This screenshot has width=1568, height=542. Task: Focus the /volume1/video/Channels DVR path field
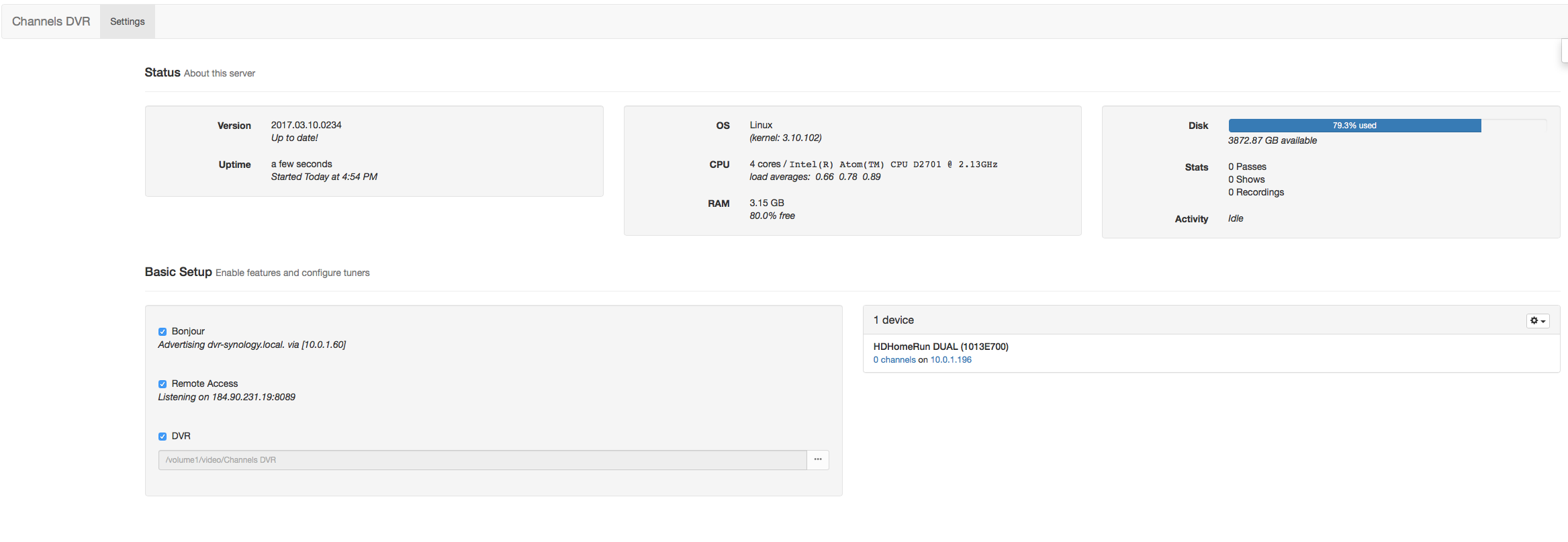[482, 460]
